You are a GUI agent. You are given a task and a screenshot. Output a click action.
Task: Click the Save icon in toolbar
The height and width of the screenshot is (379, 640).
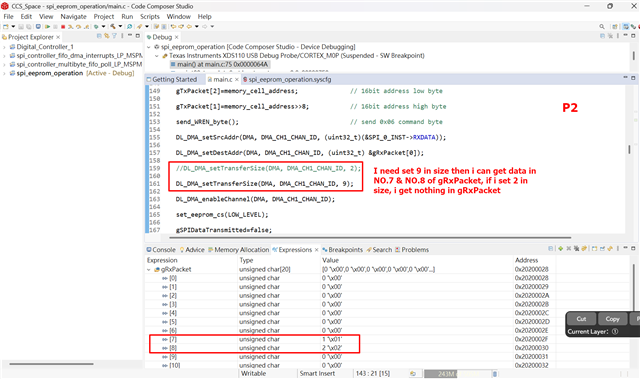tap(21, 27)
